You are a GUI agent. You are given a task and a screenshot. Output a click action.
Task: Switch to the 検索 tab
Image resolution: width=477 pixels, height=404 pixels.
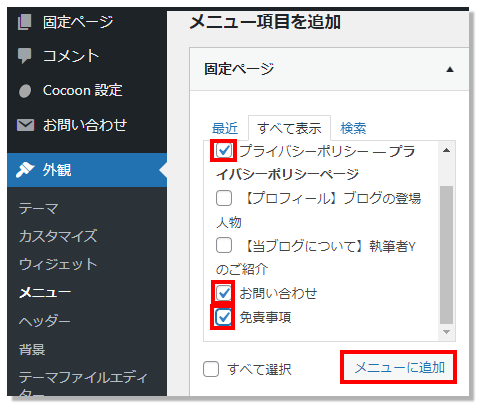tap(353, 128)
